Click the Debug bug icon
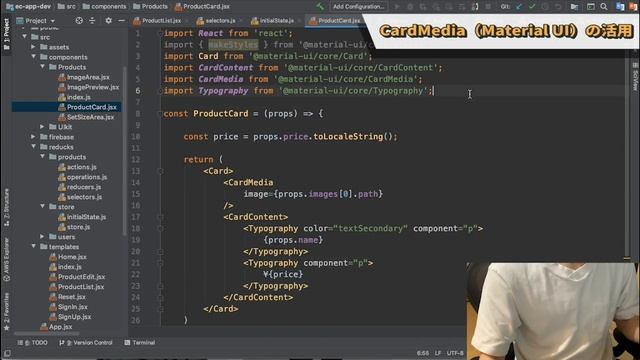Image resolution: width=640 pixels, height=360 pixels. (410, 7)
